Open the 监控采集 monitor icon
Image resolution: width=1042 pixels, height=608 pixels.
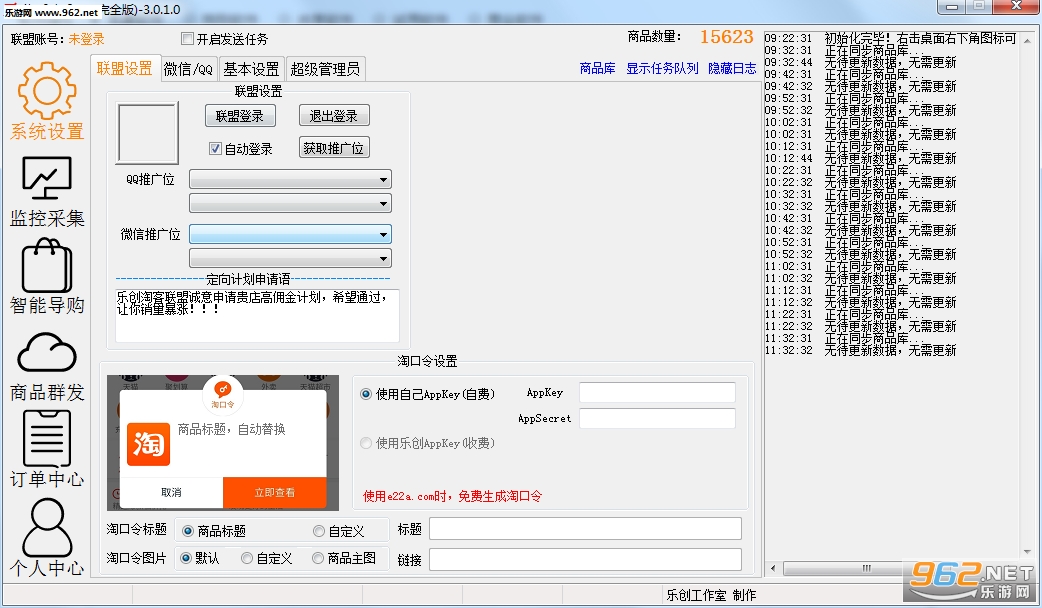[x=47, y=178]
